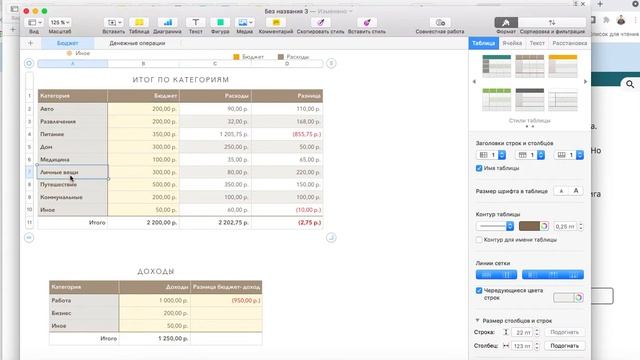Open color wheel for table outline
640x360 pixels.
[544, 226]
